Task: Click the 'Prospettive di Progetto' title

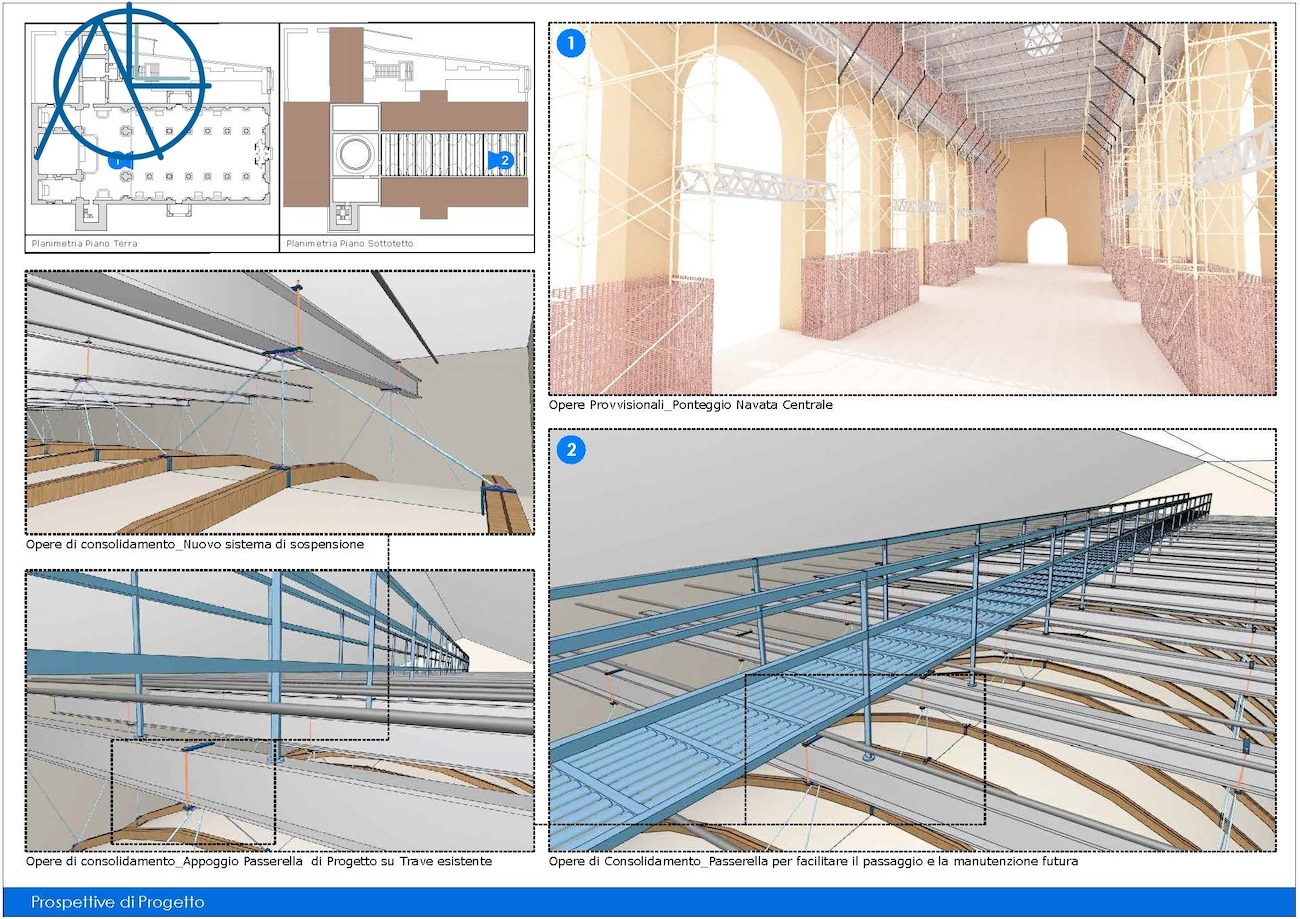Action: point(117,902)
